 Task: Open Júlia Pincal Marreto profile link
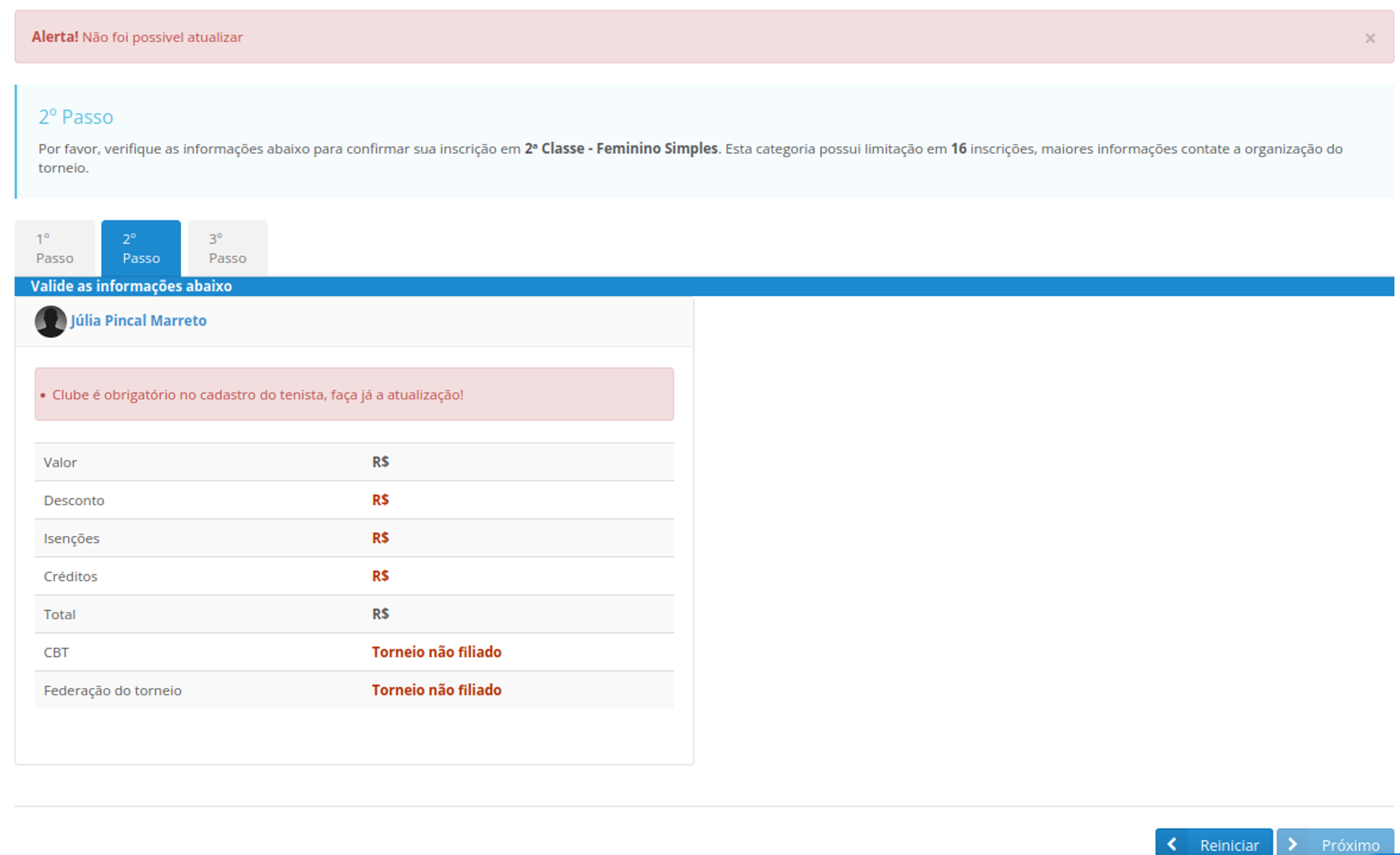tap(139, 320)
